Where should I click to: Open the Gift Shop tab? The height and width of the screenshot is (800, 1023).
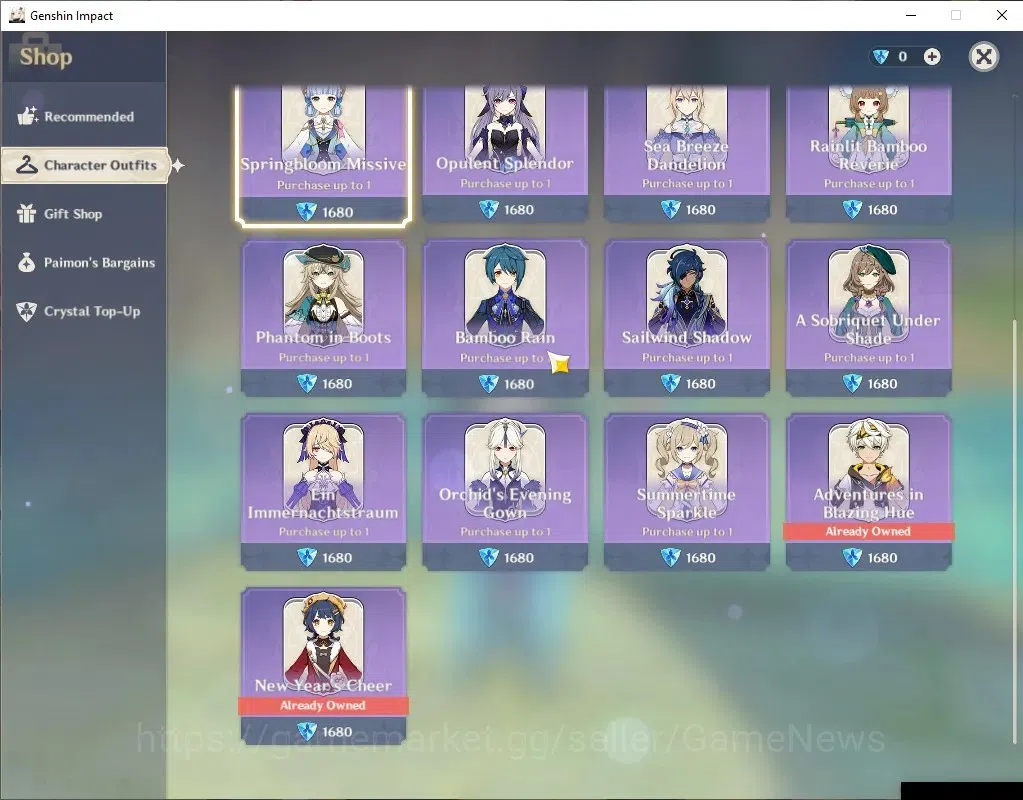click(84, 214)
